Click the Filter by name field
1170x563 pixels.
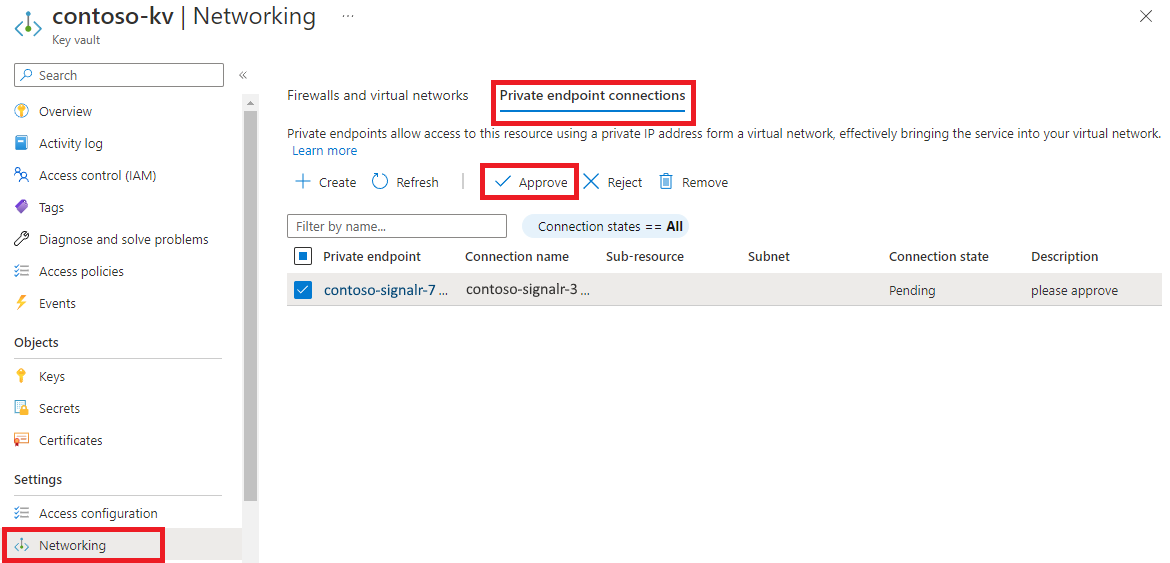coord(397,226)
